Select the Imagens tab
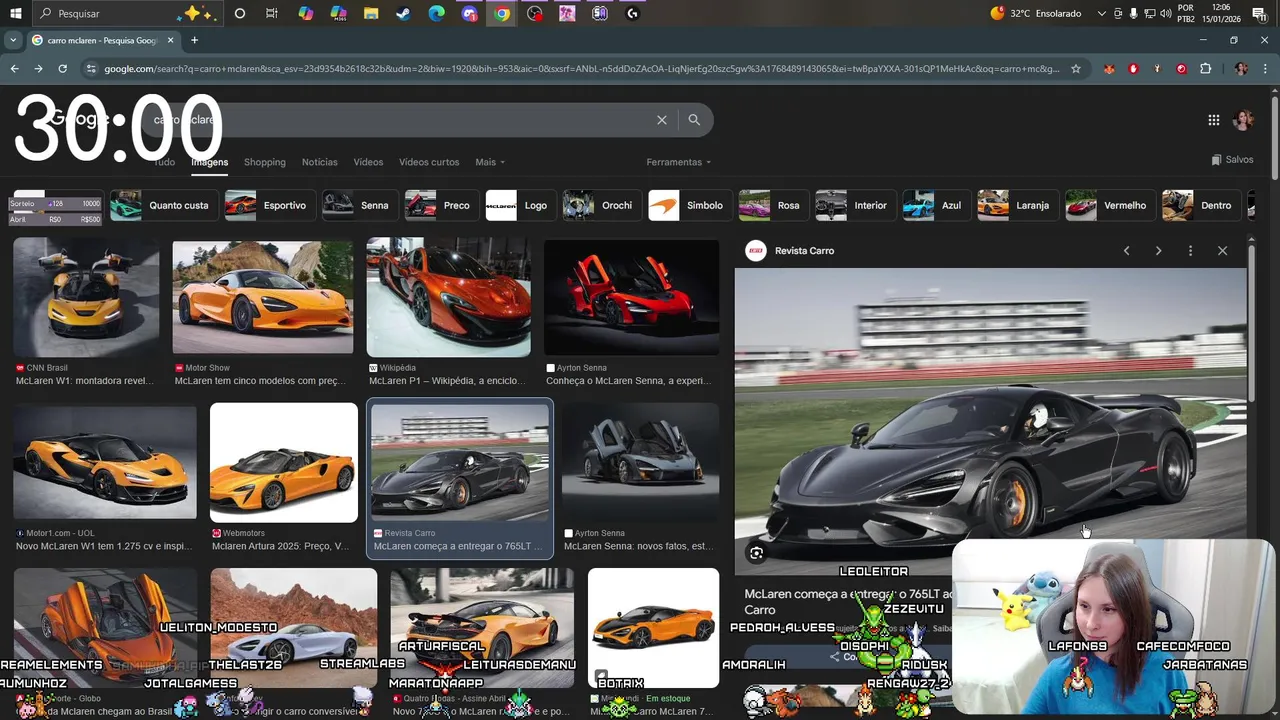Screen dimensions: 1280x720 pyautogui.click(x=210, y=162)
